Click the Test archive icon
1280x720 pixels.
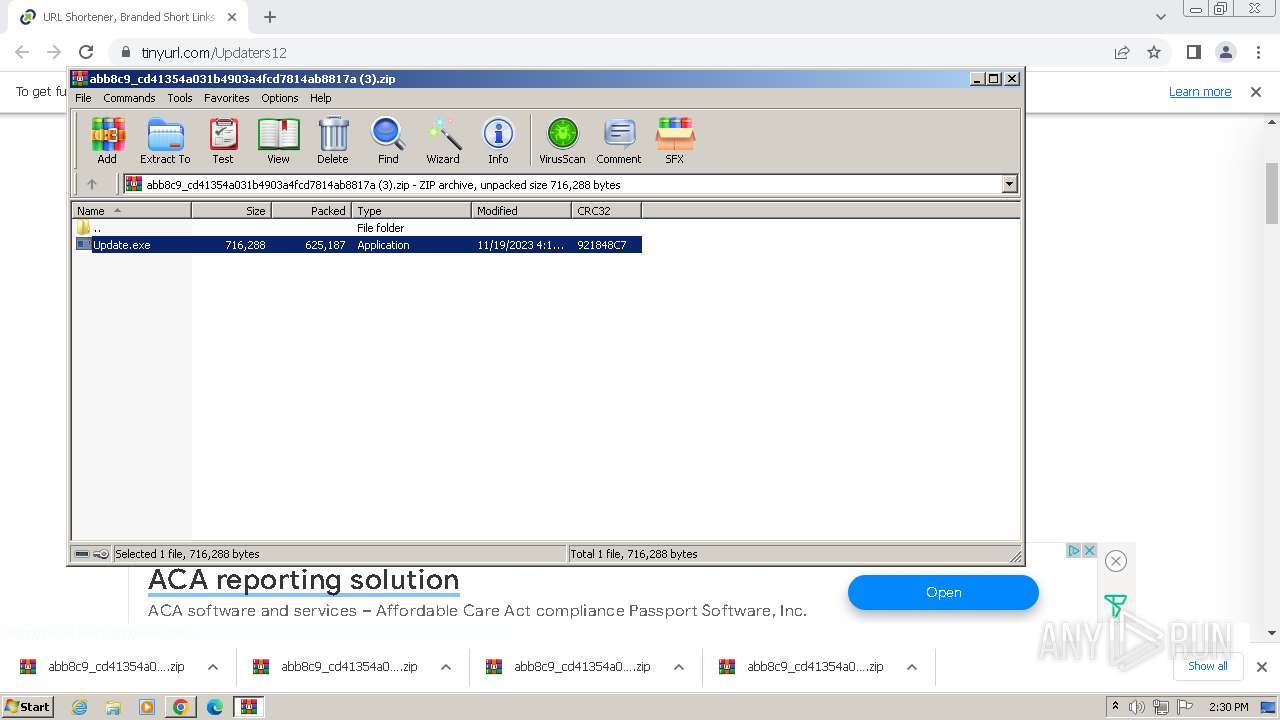223,140
